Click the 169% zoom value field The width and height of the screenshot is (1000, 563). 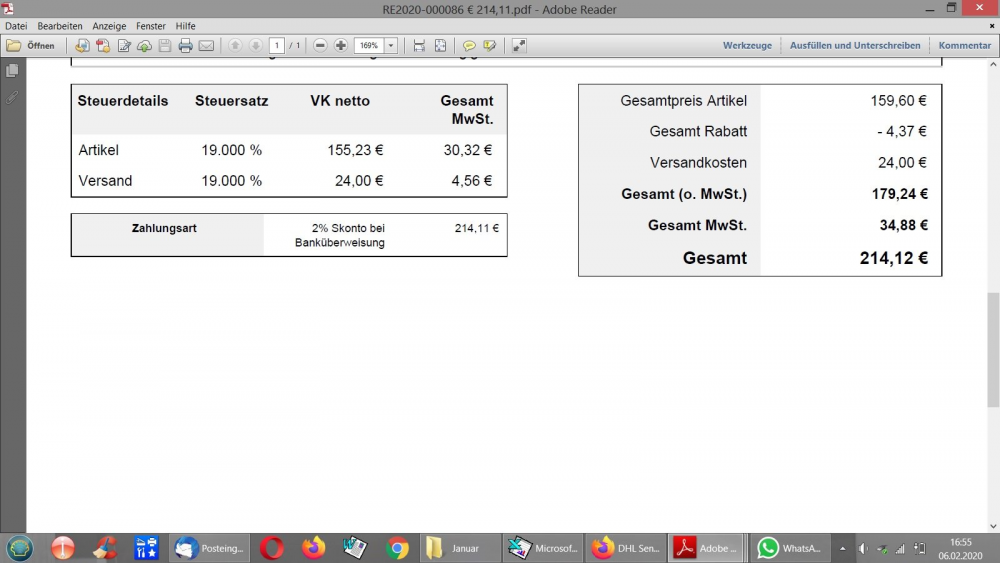[x=369, y=45]
